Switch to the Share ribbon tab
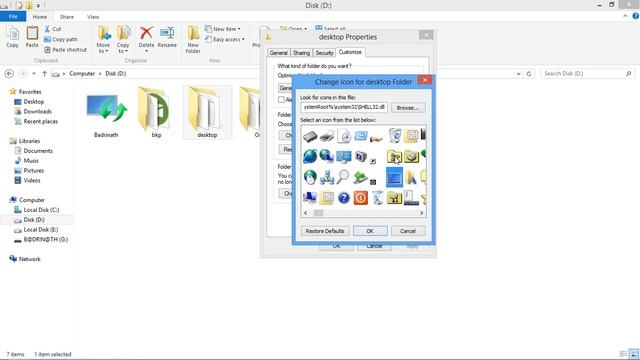The height and width of the screenshot is (360, 640). tap(67, 17)
